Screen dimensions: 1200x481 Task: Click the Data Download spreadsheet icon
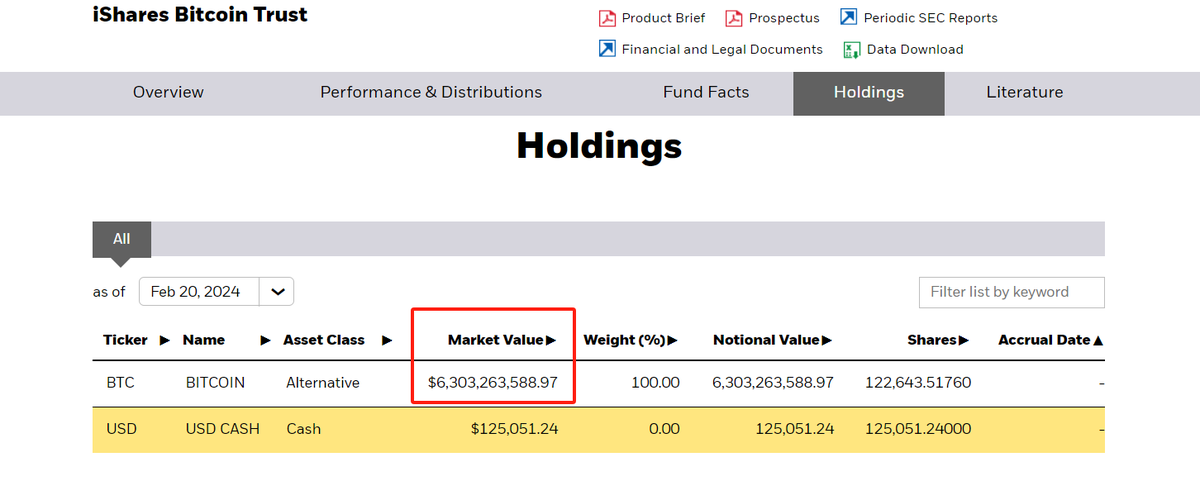coord(852,49)
